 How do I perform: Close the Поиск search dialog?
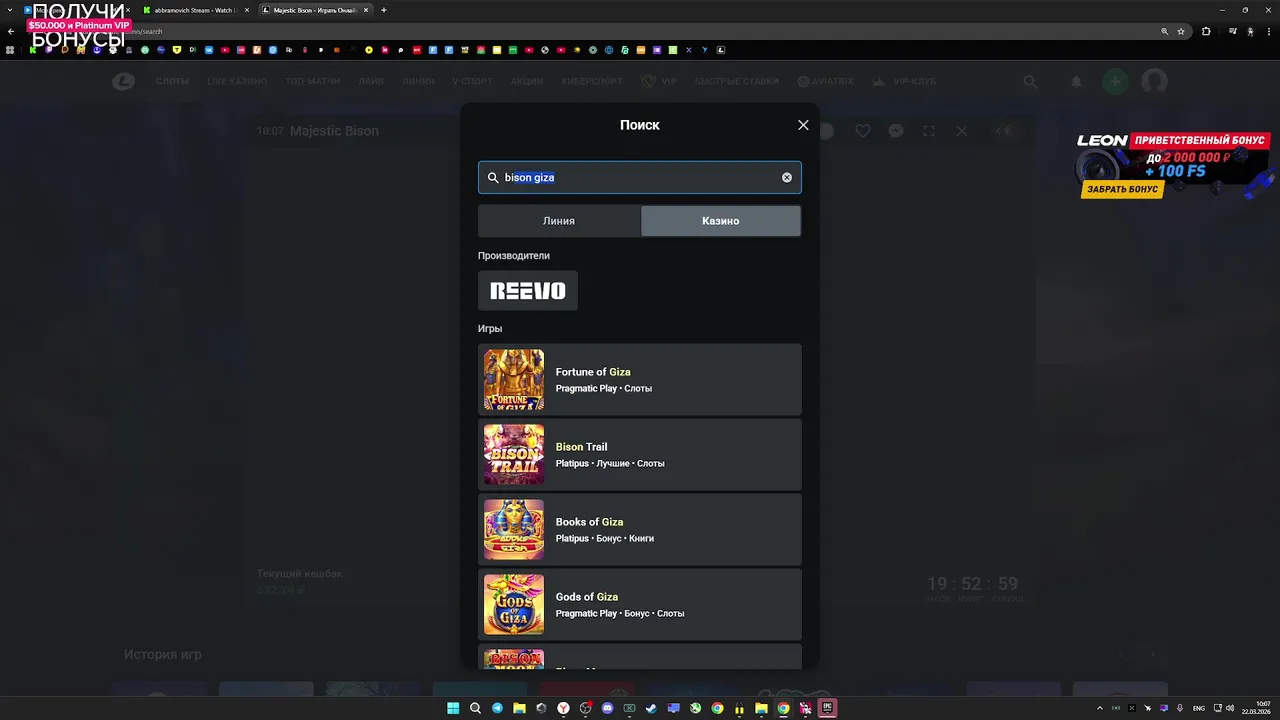[803, 125]
